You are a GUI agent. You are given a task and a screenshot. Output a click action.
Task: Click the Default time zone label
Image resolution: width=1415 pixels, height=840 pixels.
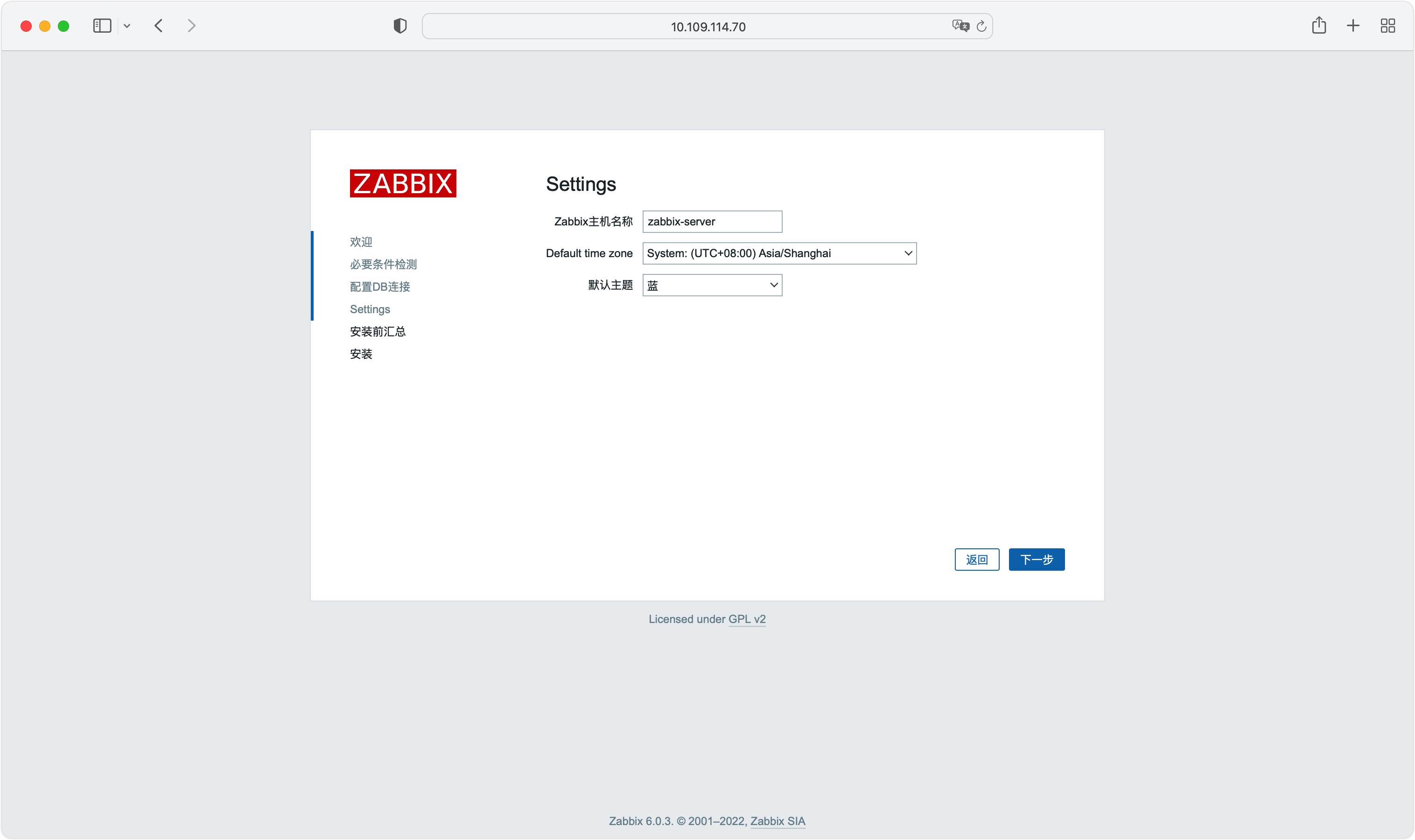pos(589,253)
